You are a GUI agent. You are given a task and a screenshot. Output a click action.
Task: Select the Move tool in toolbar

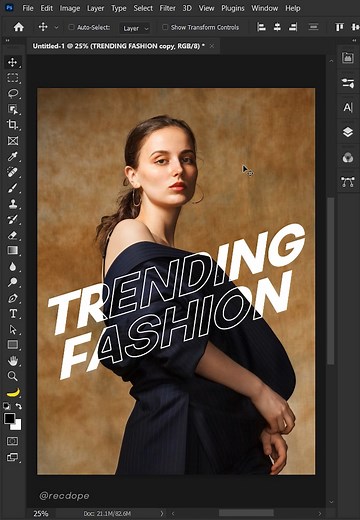tap(13, 62)
